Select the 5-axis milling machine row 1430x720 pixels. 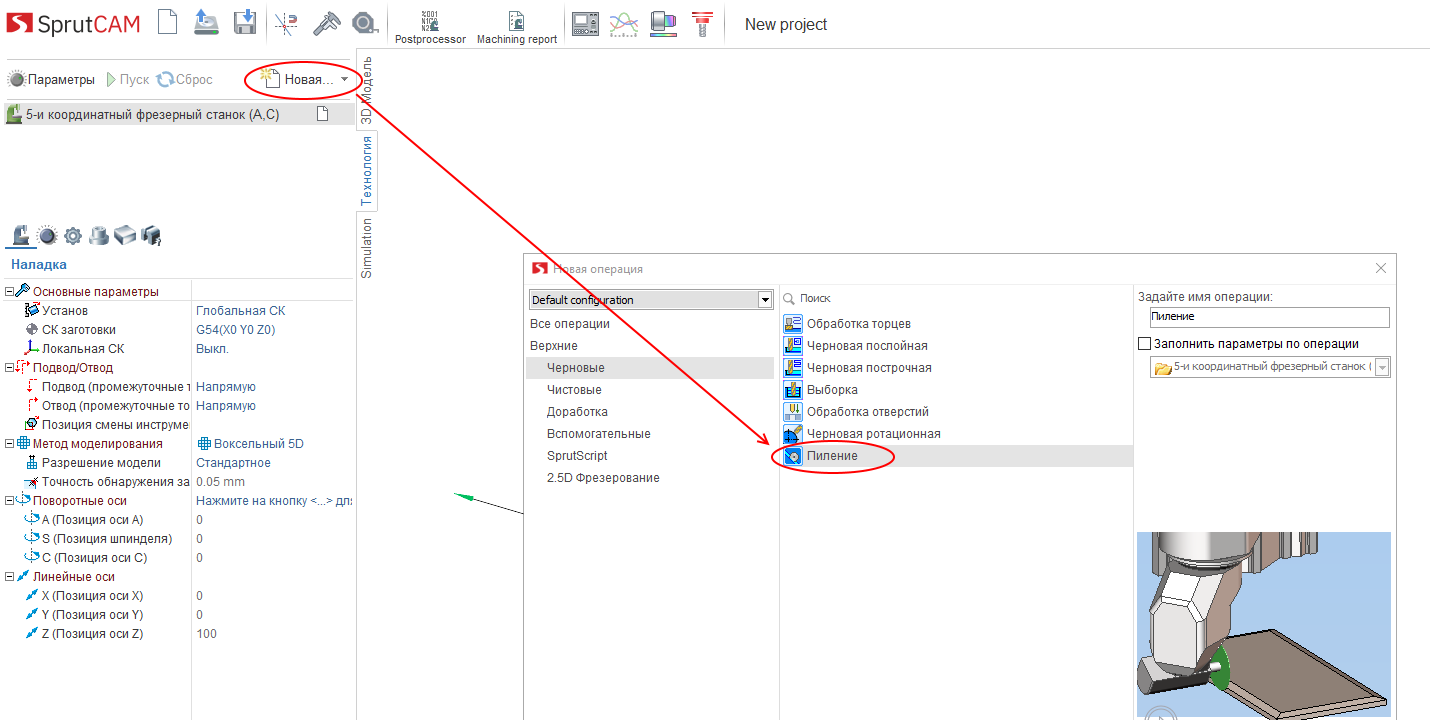178,114
